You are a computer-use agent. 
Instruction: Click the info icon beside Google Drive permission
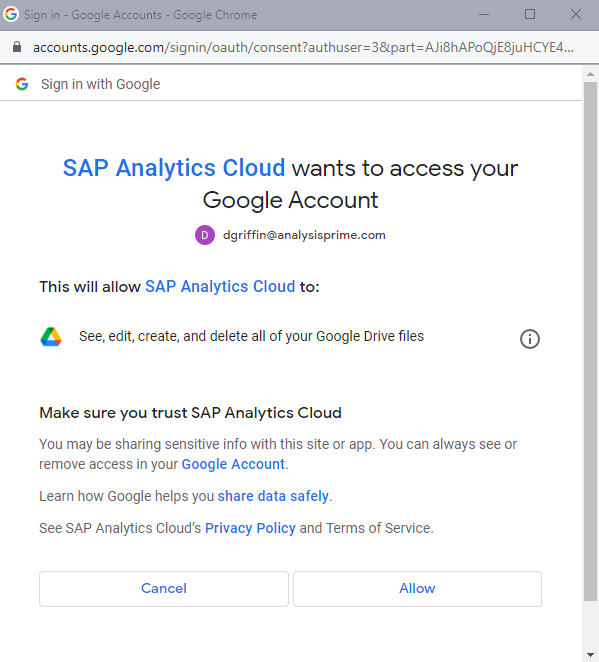[x=529, y=339]
